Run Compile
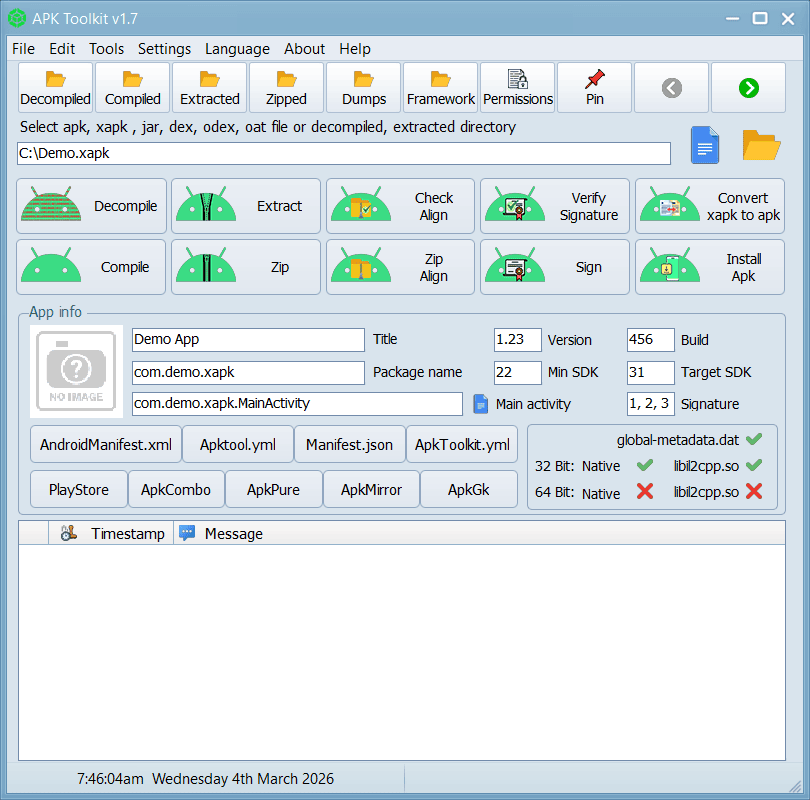 pyautogui.click(x=91, y=267)
